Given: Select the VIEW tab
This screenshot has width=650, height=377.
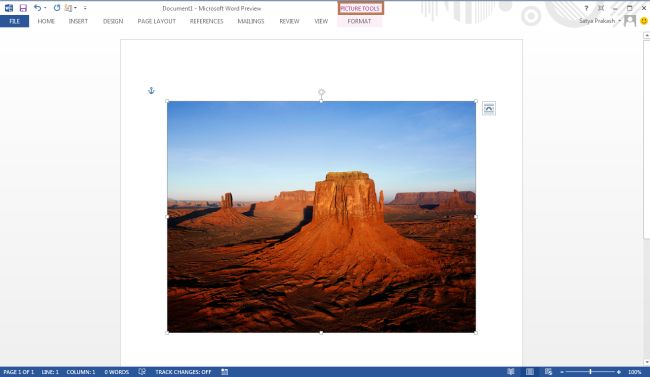Looking at the screenshot, I should tap(321, 21).
